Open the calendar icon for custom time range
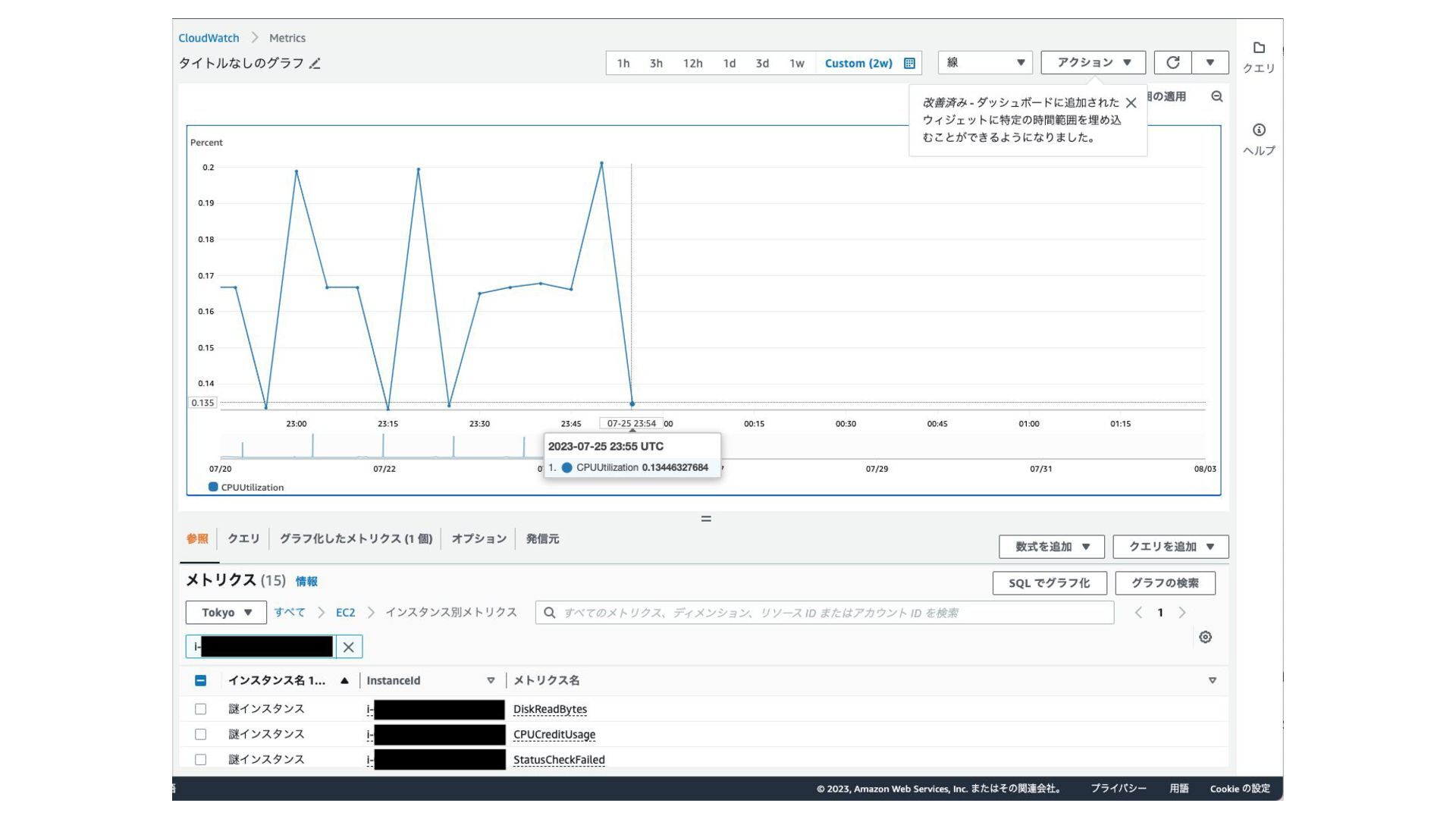Viewport: 1456px width, 819px height. point(909,63)
